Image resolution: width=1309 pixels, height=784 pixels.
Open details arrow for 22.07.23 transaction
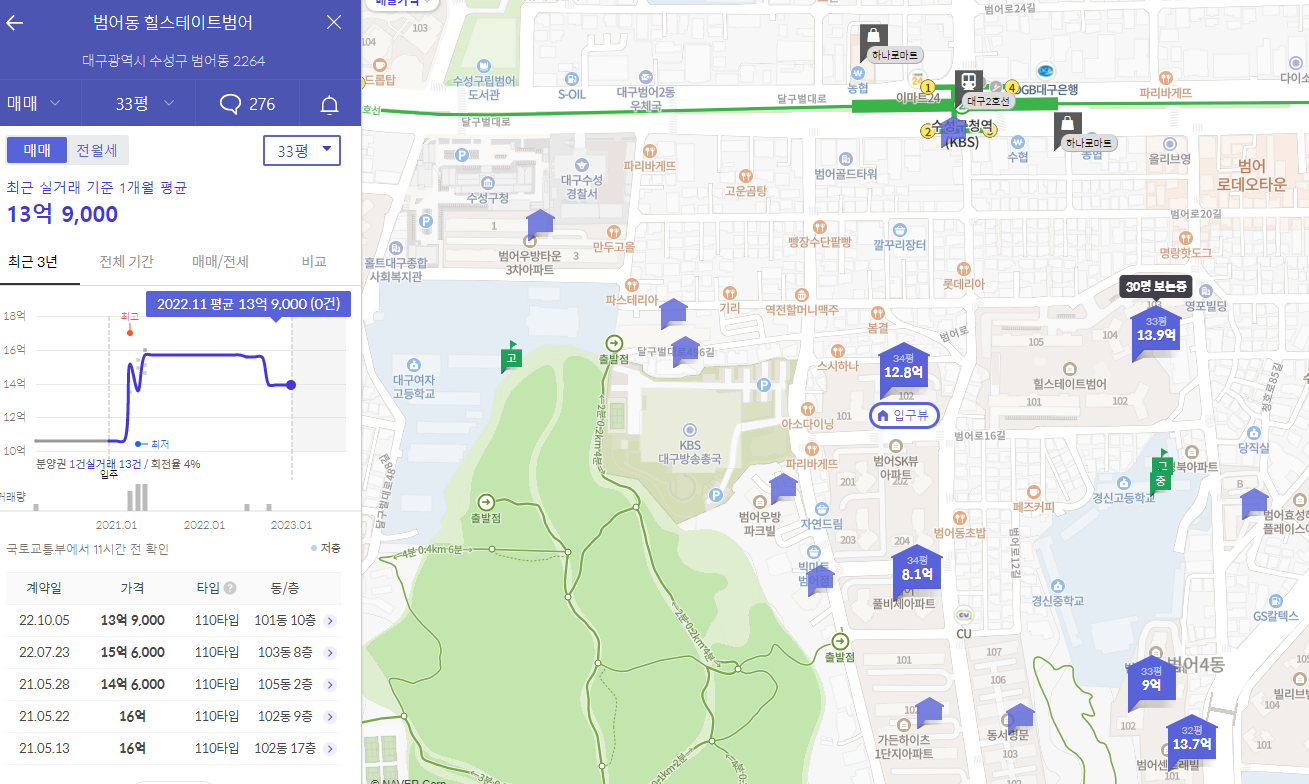[330, 653]
